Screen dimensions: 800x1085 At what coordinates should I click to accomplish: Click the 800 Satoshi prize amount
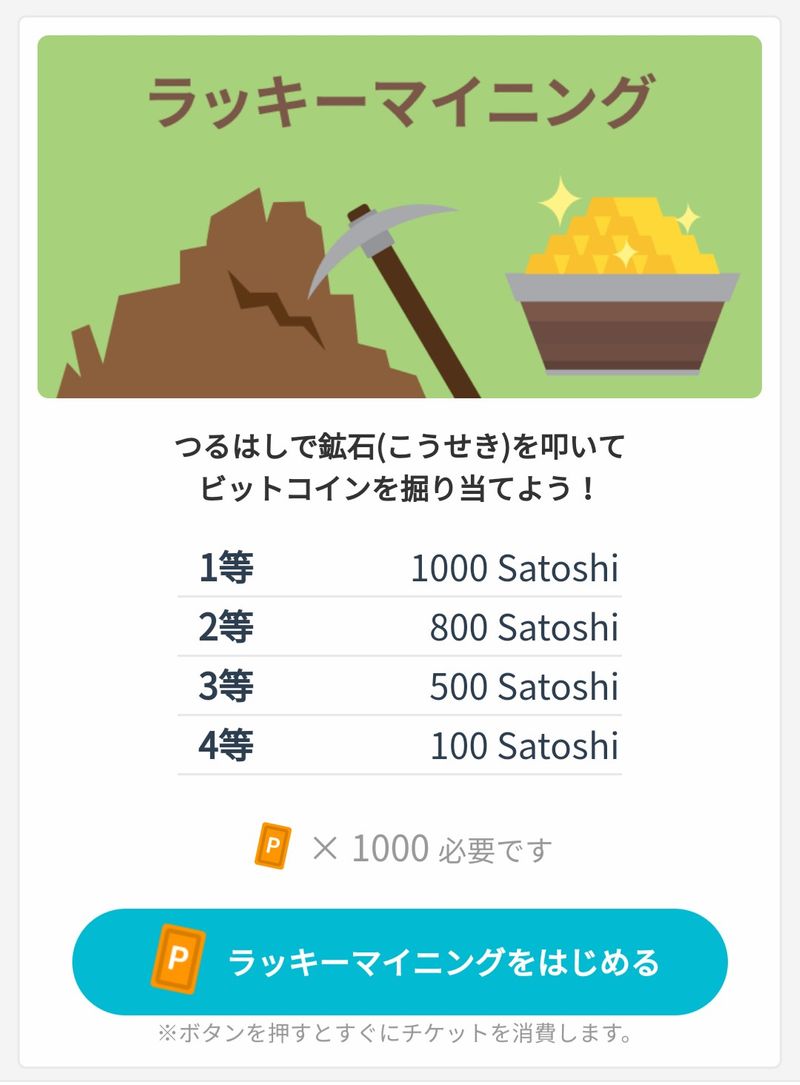click(524, 627)
